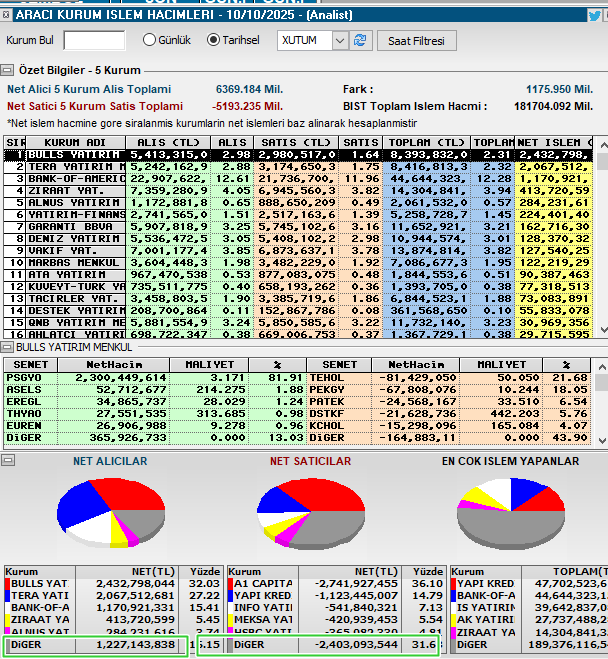
Task: Click the refresh icon beside XUTUM dropdown
Action: coord(360,41)
